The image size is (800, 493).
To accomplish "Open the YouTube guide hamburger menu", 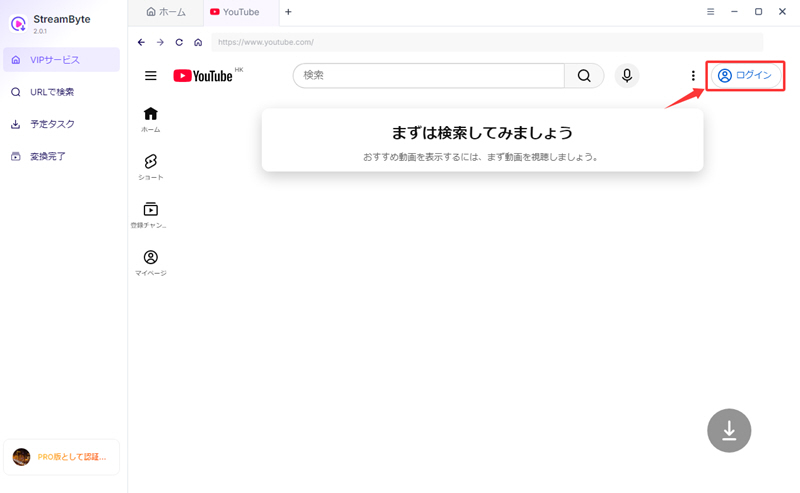I will [x=151, y=76].
